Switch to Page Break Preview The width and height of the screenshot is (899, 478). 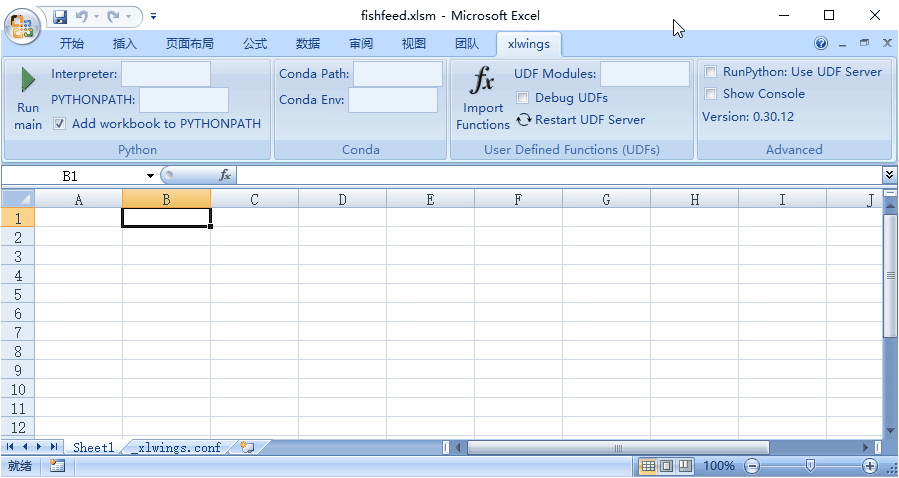(x=685, y=466)
